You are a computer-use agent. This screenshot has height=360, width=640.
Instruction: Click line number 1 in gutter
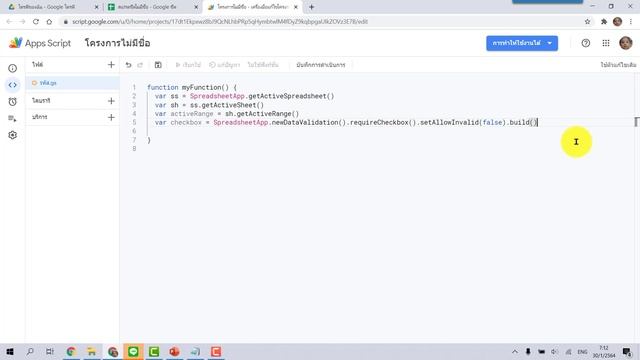pyautogui.click(x=134, y=87)
